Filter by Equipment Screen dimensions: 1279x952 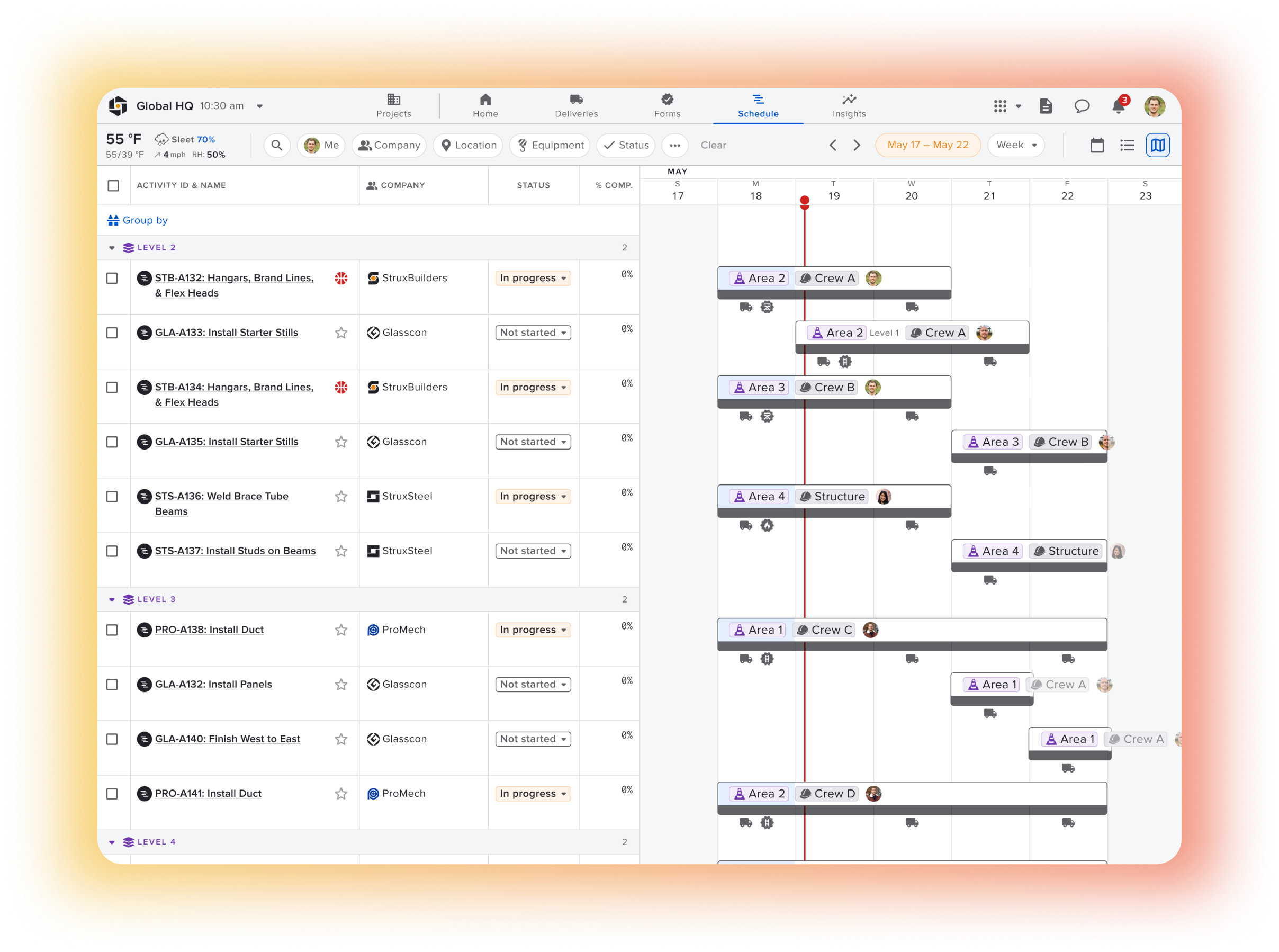click(x=550, y=145)
